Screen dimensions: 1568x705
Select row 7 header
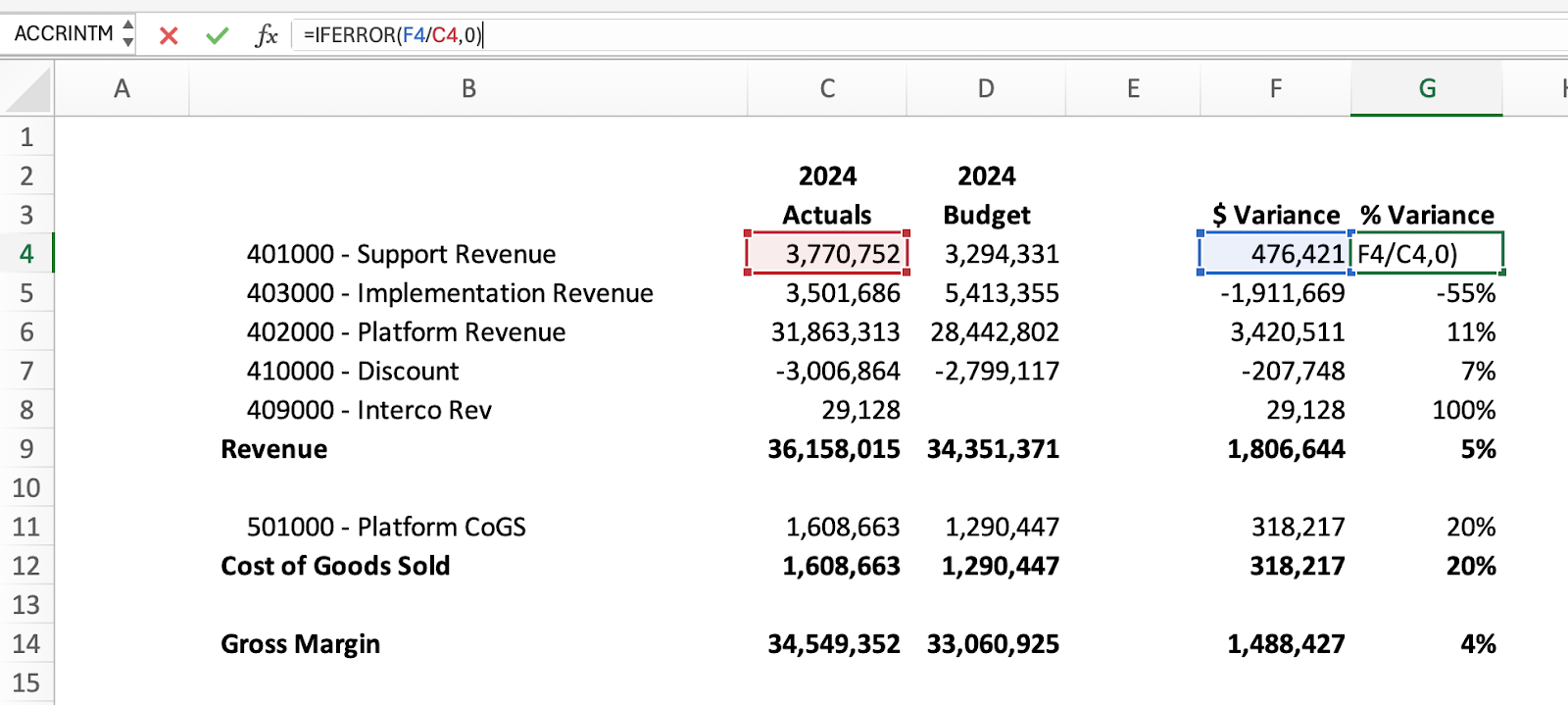pos(26,371)
